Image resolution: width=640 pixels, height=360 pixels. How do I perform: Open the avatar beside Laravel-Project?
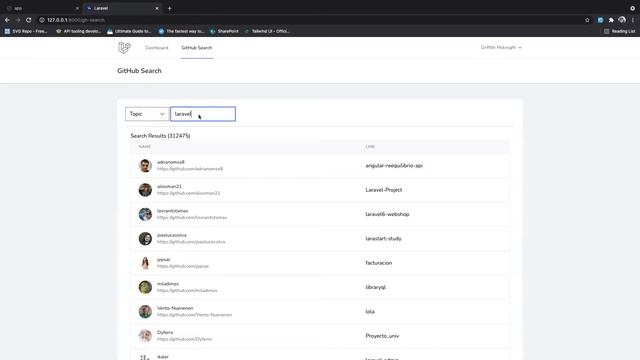pos(145,190)
